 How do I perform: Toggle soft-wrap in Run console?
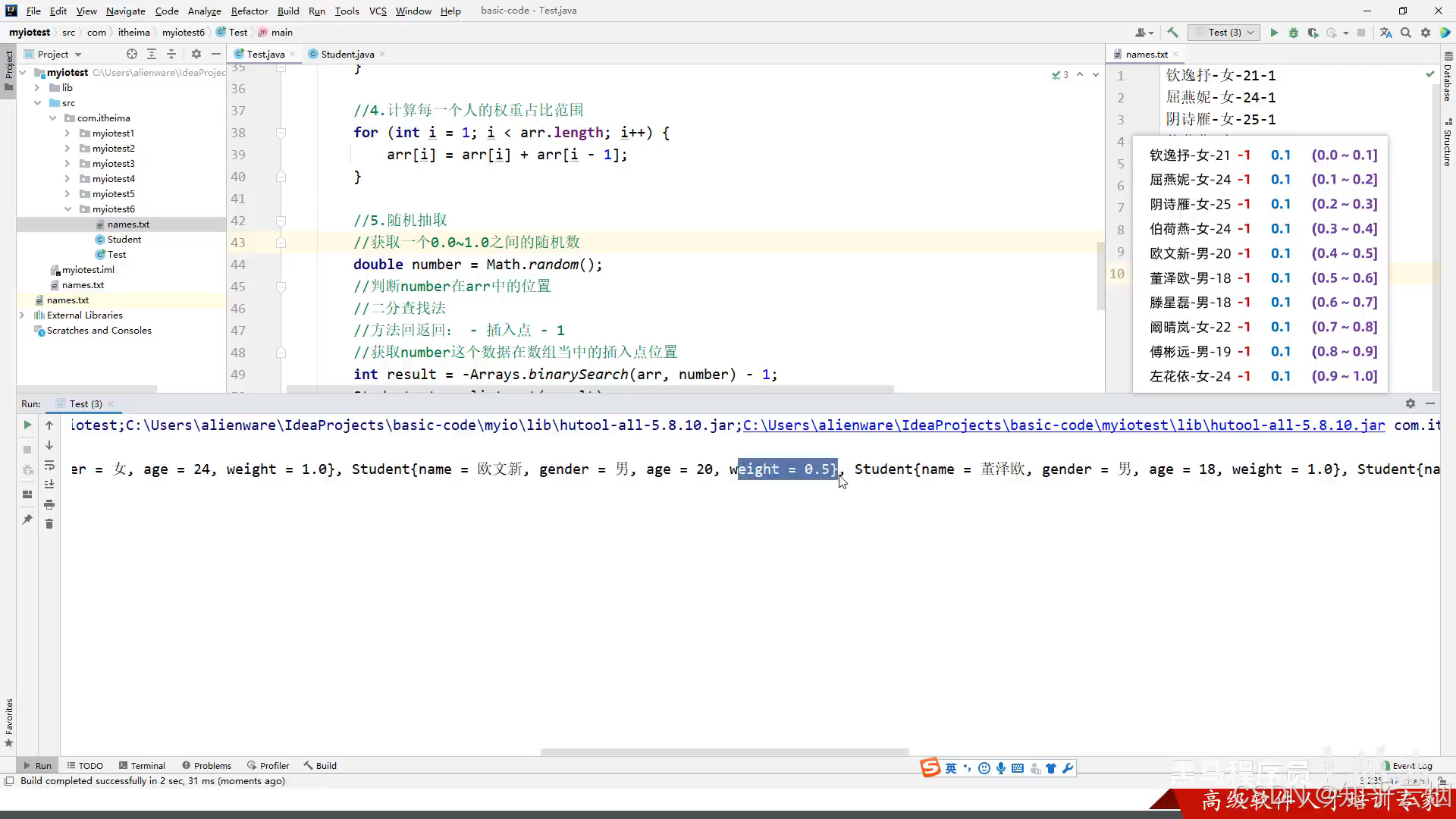49,465
